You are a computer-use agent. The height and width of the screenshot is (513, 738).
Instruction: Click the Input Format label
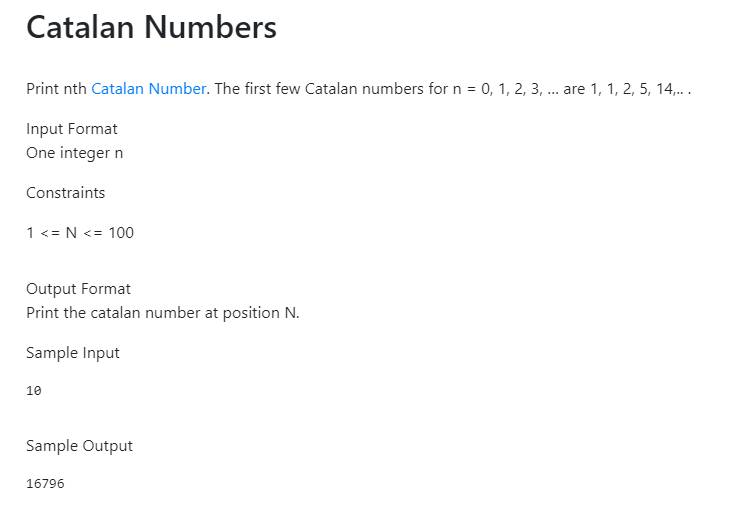[72, 129]
